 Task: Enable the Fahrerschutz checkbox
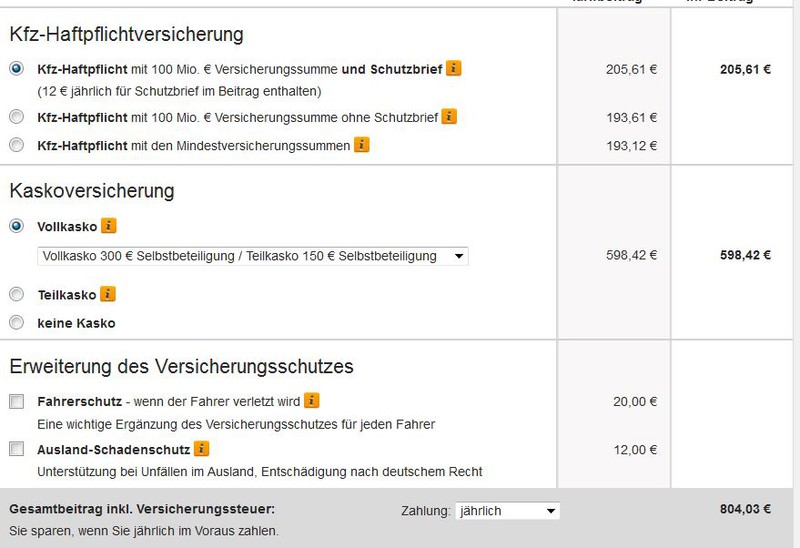coord(16,402)
